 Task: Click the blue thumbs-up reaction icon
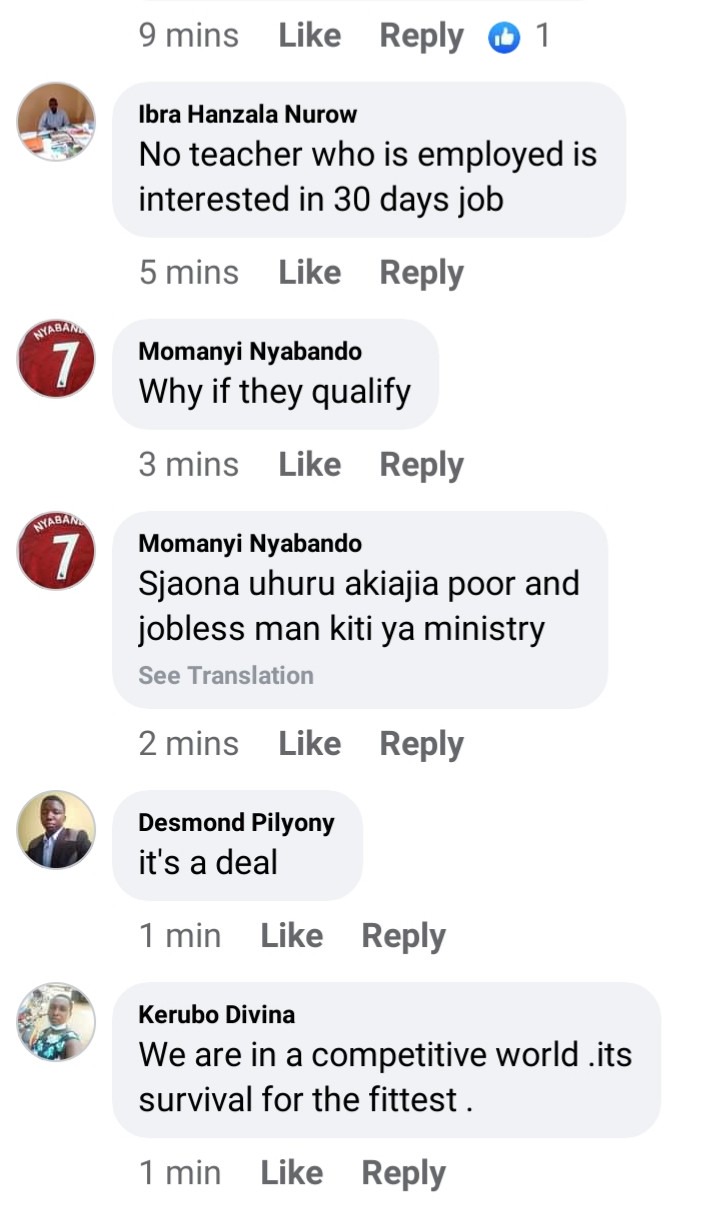[505, 38]
